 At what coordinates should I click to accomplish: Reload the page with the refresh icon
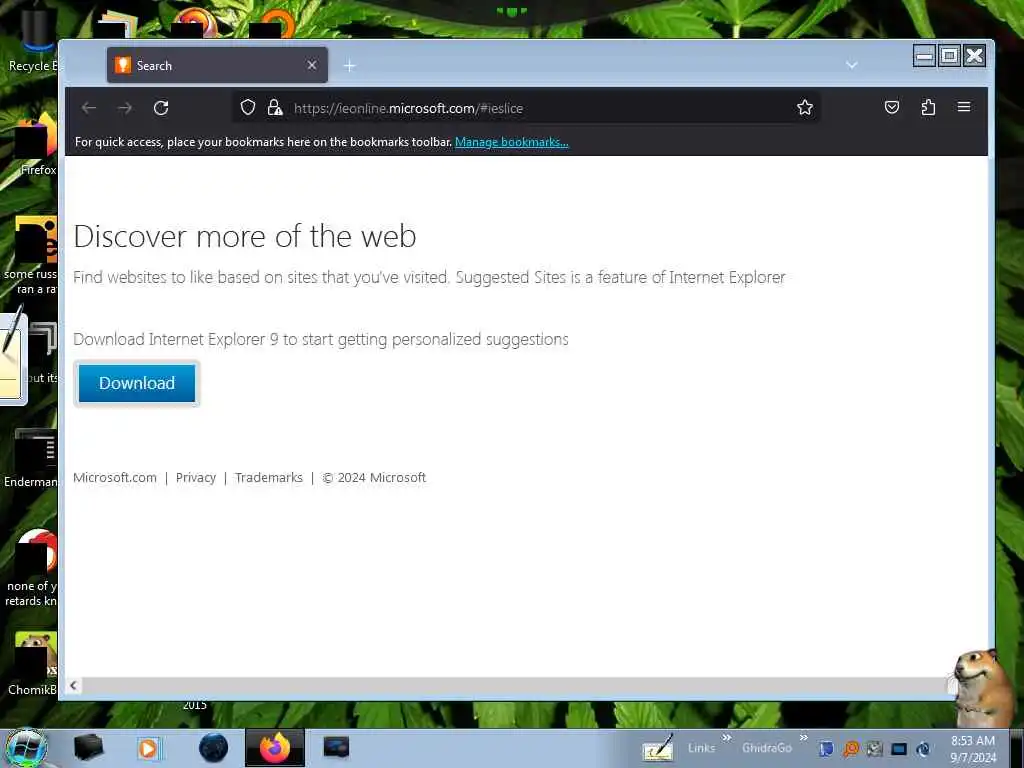pos(161,108)
